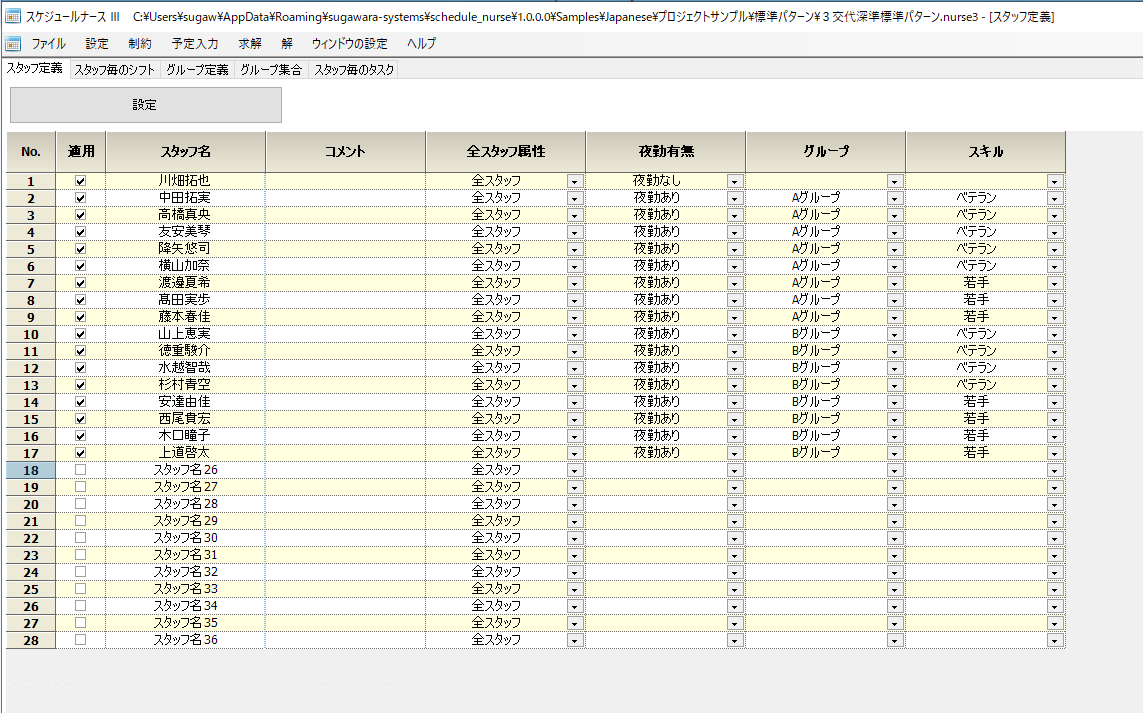Click comment field for 横山加奈
This screenshot has width=1143, height=713.
coord(345,266)
